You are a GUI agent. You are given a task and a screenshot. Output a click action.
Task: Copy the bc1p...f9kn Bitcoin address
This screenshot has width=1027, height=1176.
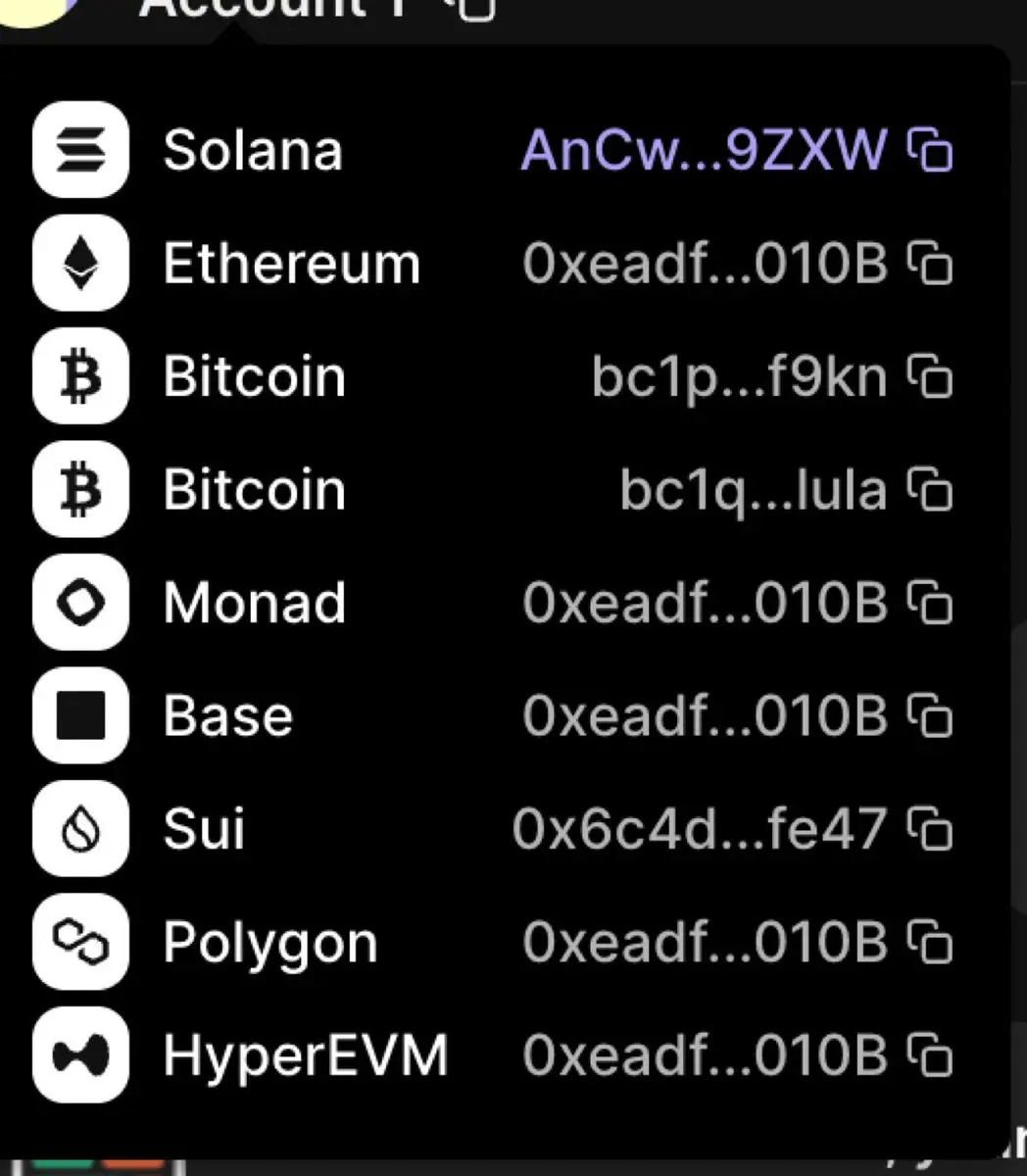[x=929, y=376]
